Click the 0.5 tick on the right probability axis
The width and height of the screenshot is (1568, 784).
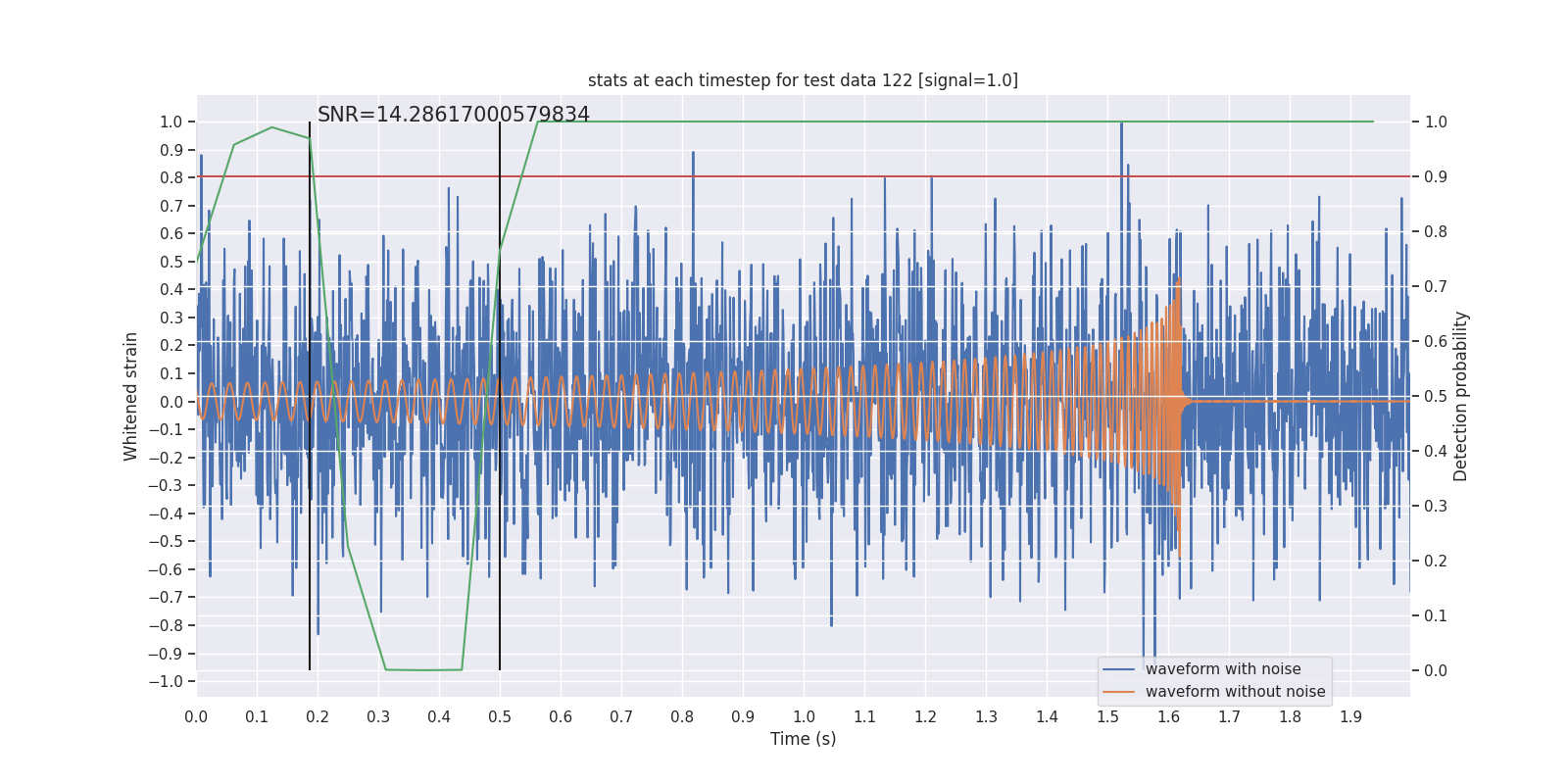click(1436, 397)
